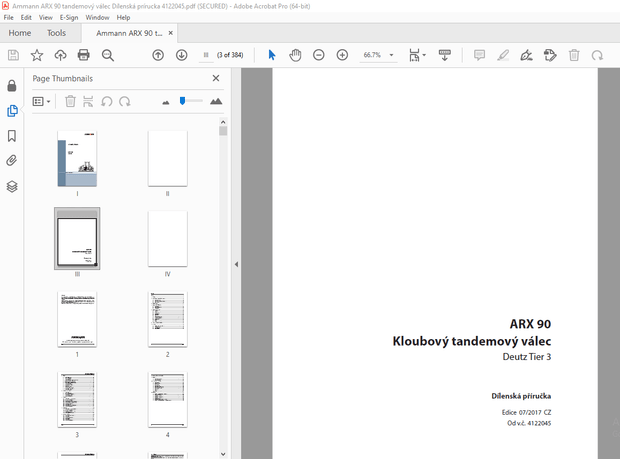Rotate pages clockwise in thumbnails panel
Screen dimensions: 620x459
125,102
